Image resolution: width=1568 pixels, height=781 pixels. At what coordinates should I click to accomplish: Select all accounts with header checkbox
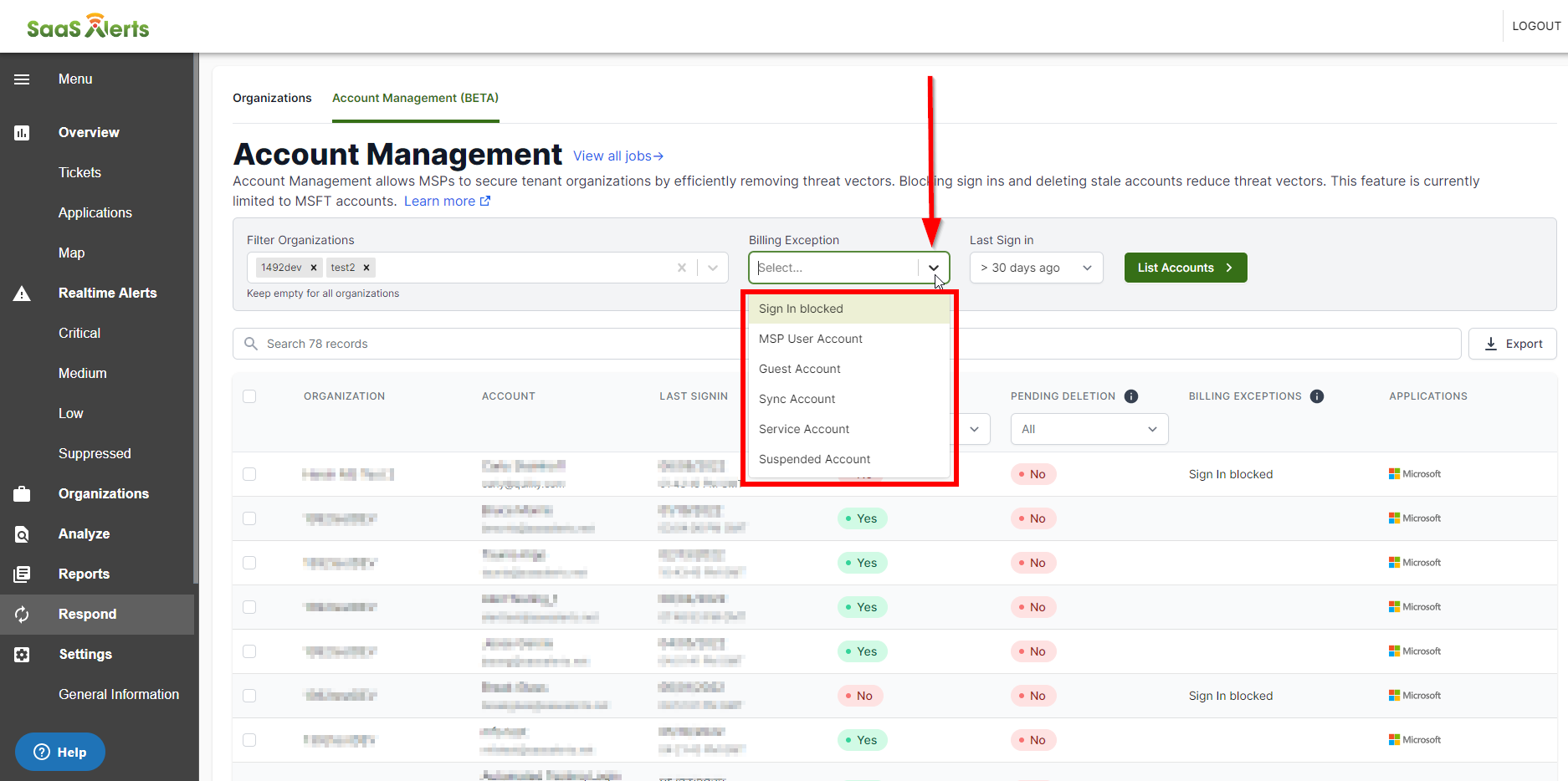tap(249, 396)
